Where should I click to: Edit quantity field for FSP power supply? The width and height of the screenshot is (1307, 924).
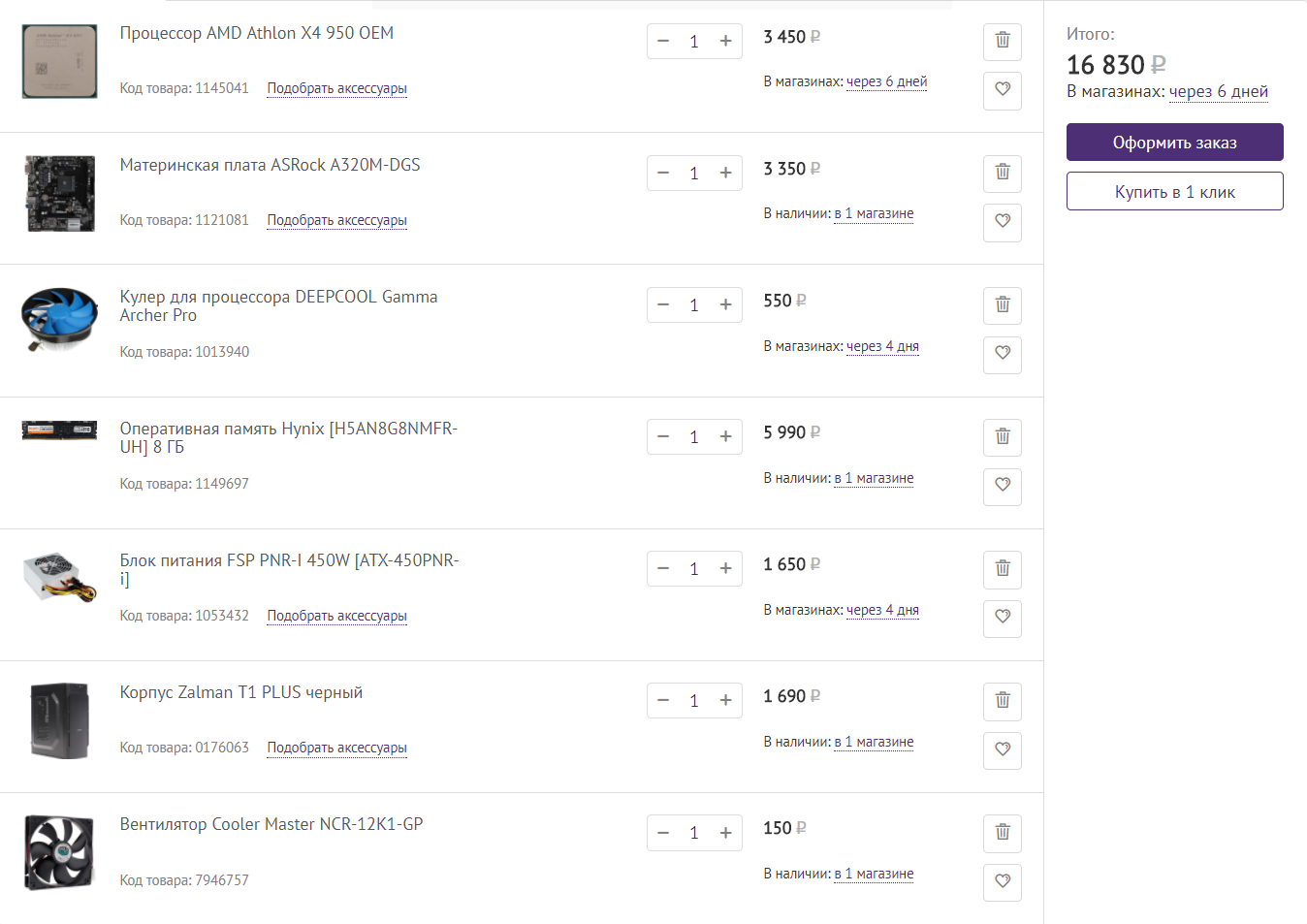click(694, 568)
